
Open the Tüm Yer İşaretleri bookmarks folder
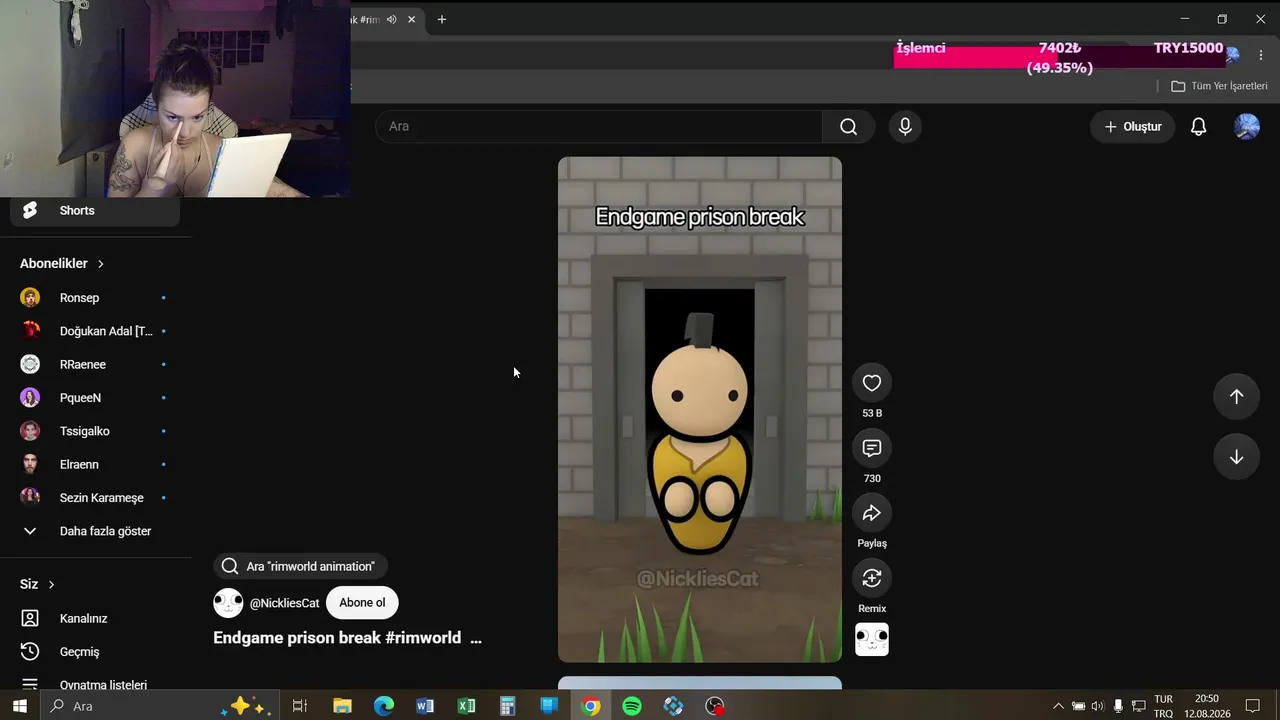pyautogui.click(x=1219, y=86)
